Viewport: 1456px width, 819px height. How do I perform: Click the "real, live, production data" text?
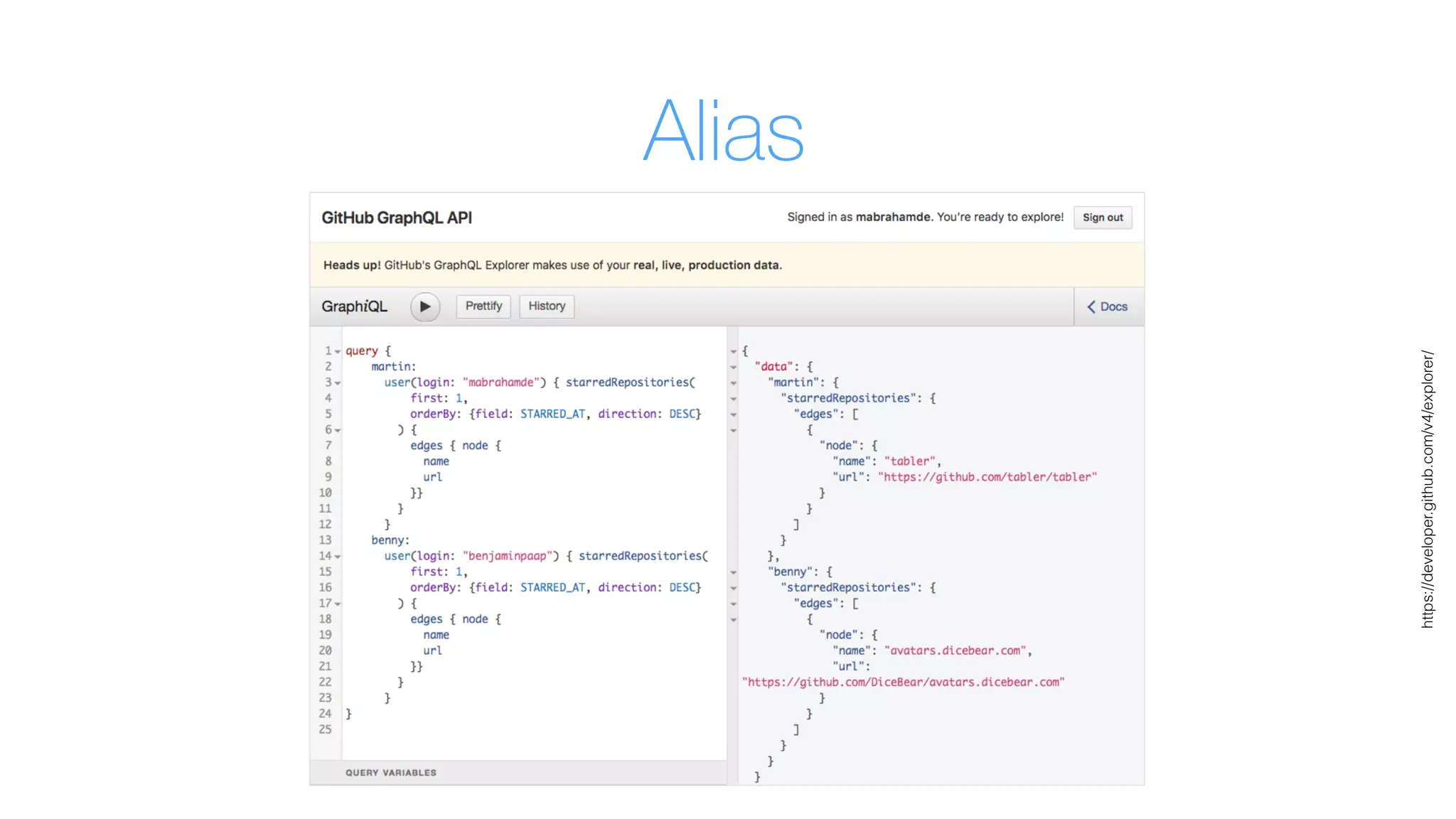(706, 265)
